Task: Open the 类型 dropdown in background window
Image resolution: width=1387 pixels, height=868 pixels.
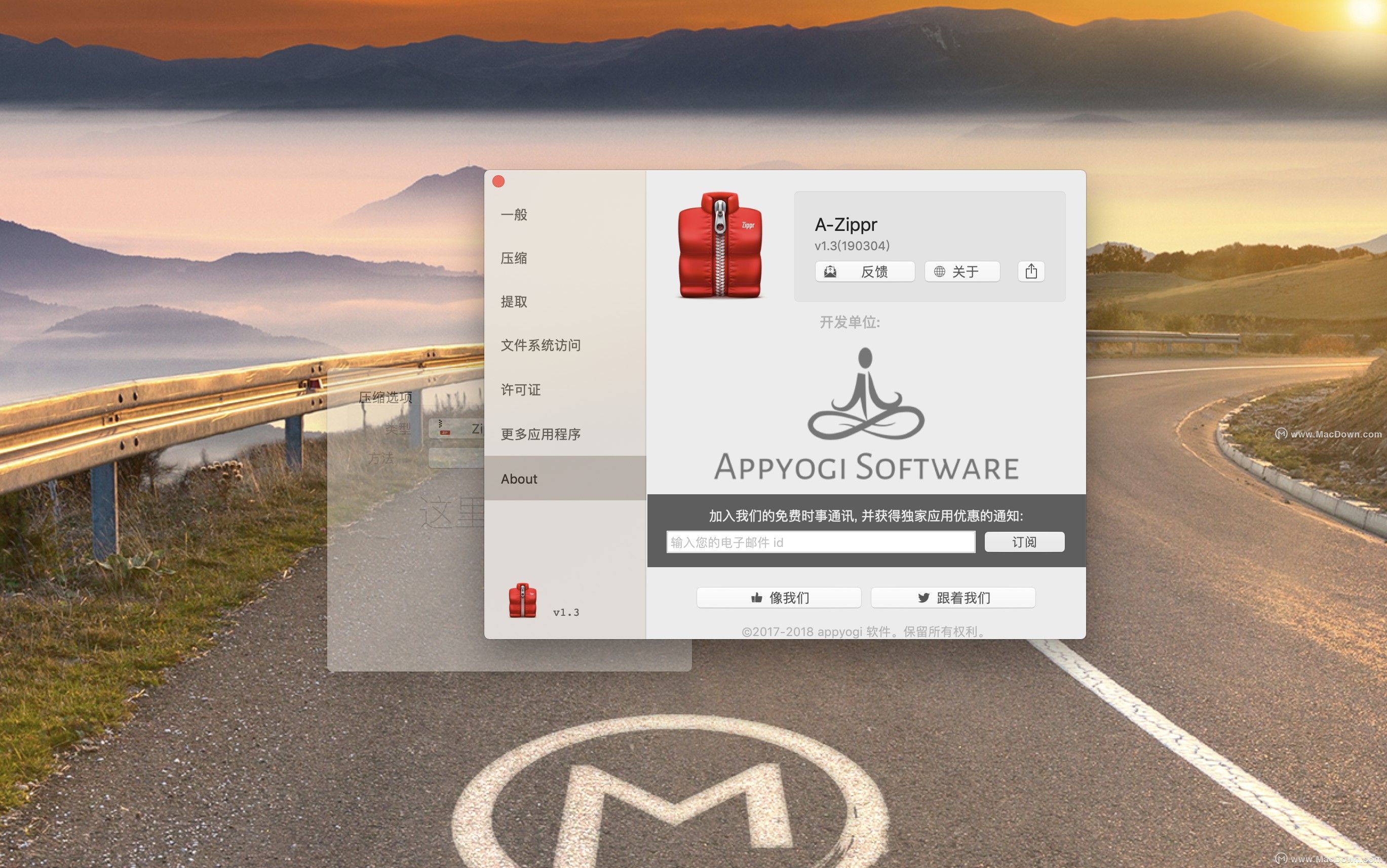Action: pyautogui.click(x=456, y=428)
